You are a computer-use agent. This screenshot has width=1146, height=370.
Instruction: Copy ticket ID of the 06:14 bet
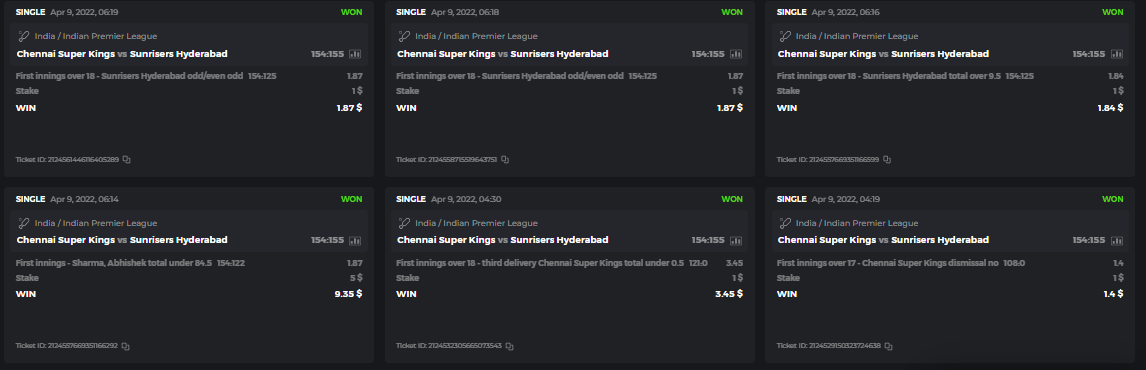126,346
